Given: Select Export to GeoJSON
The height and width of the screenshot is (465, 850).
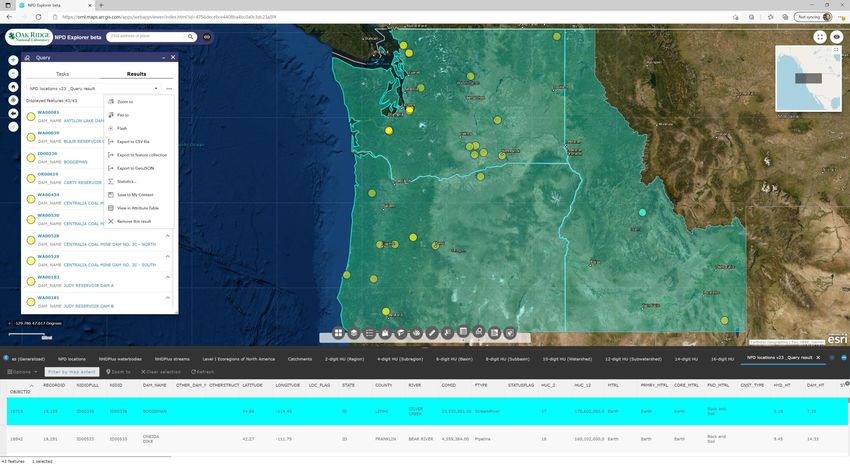Looking at the screenshot, I should coord(136,168).
